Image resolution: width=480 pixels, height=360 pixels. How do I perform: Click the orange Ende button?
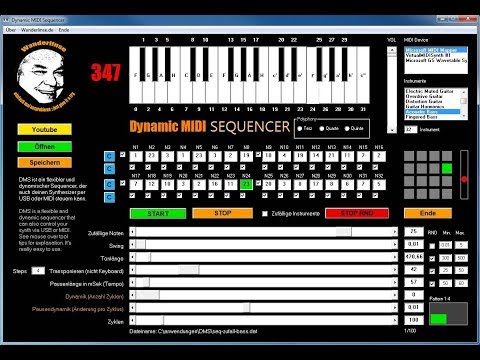(428, 213)
